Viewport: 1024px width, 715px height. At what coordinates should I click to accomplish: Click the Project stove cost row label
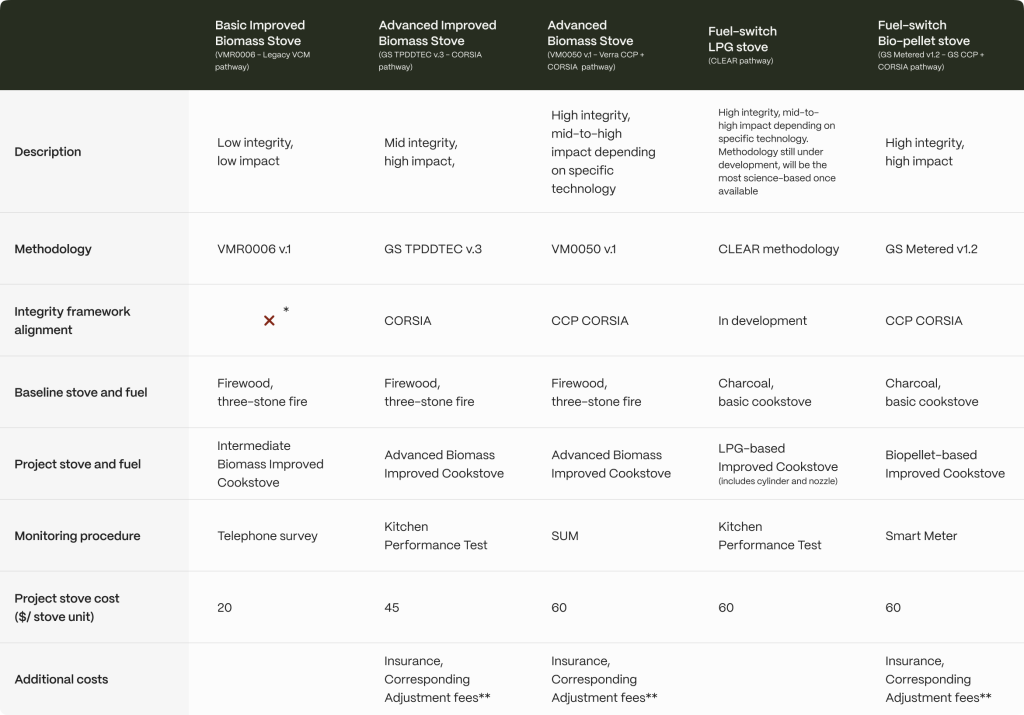[x=67, y=607]
